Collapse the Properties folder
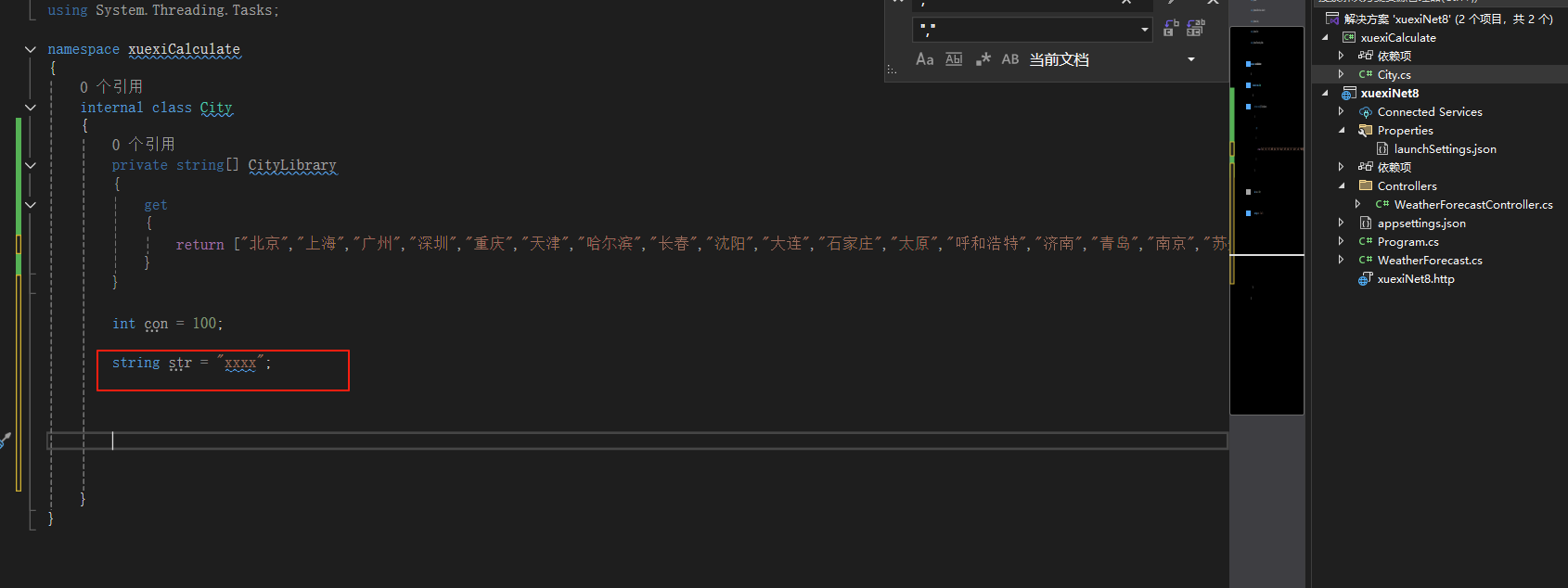This screenshot has width=1568, height=588. coord(1341,130)
